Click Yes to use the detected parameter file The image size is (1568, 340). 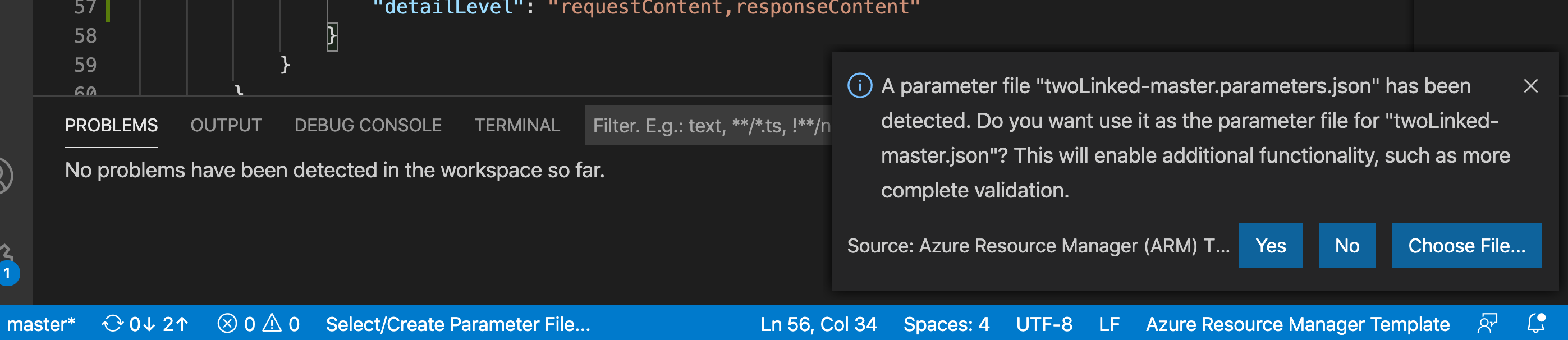[x=1271, y=246]
